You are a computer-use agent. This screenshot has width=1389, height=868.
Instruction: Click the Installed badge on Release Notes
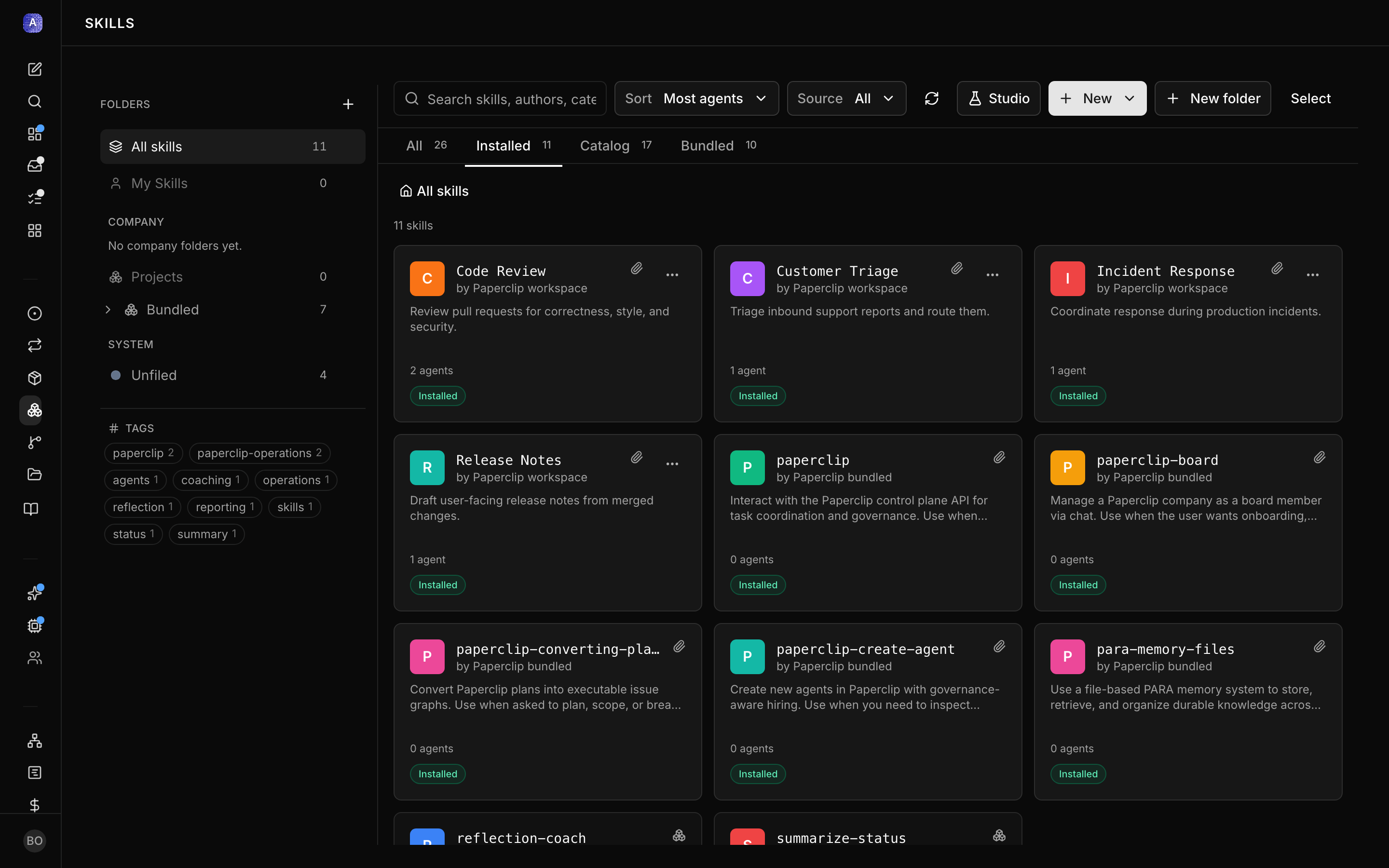point(437,585)
